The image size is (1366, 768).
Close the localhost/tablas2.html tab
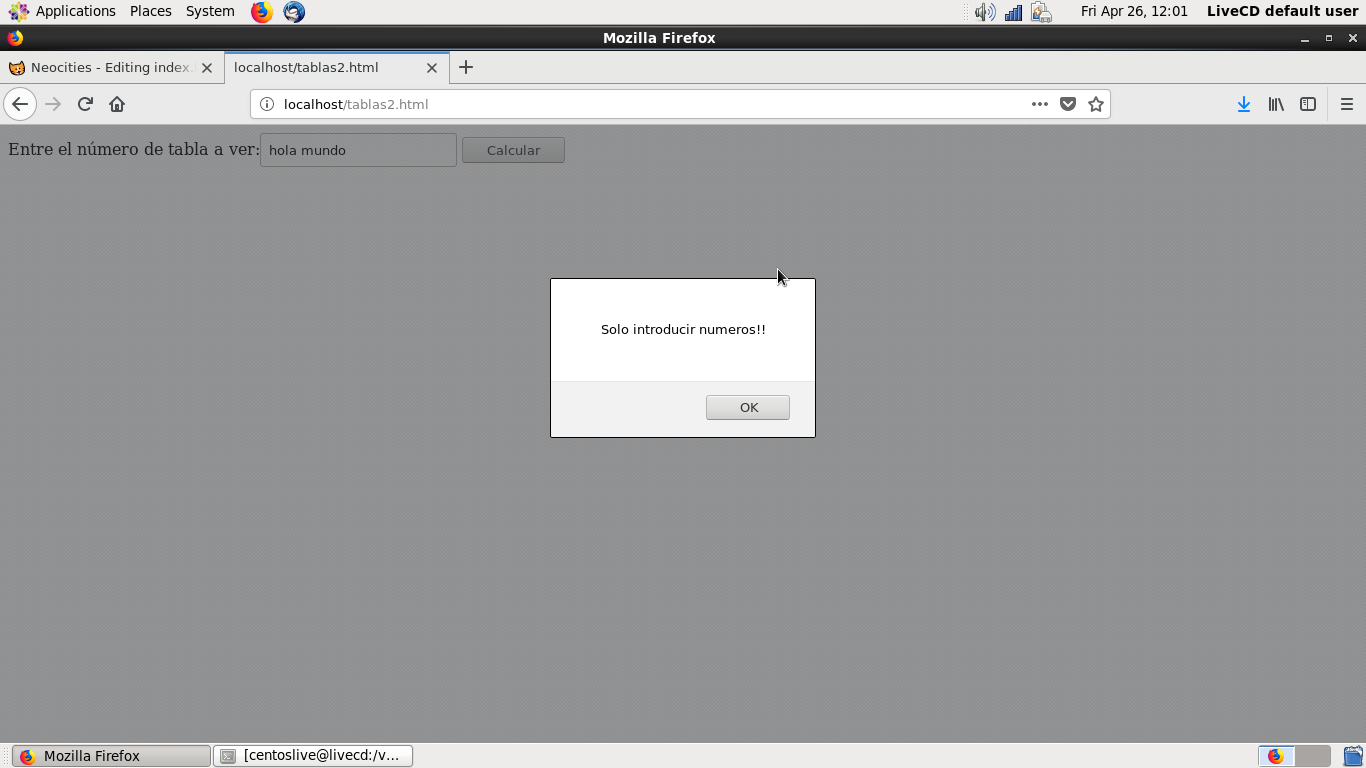[x=432, y=68]
